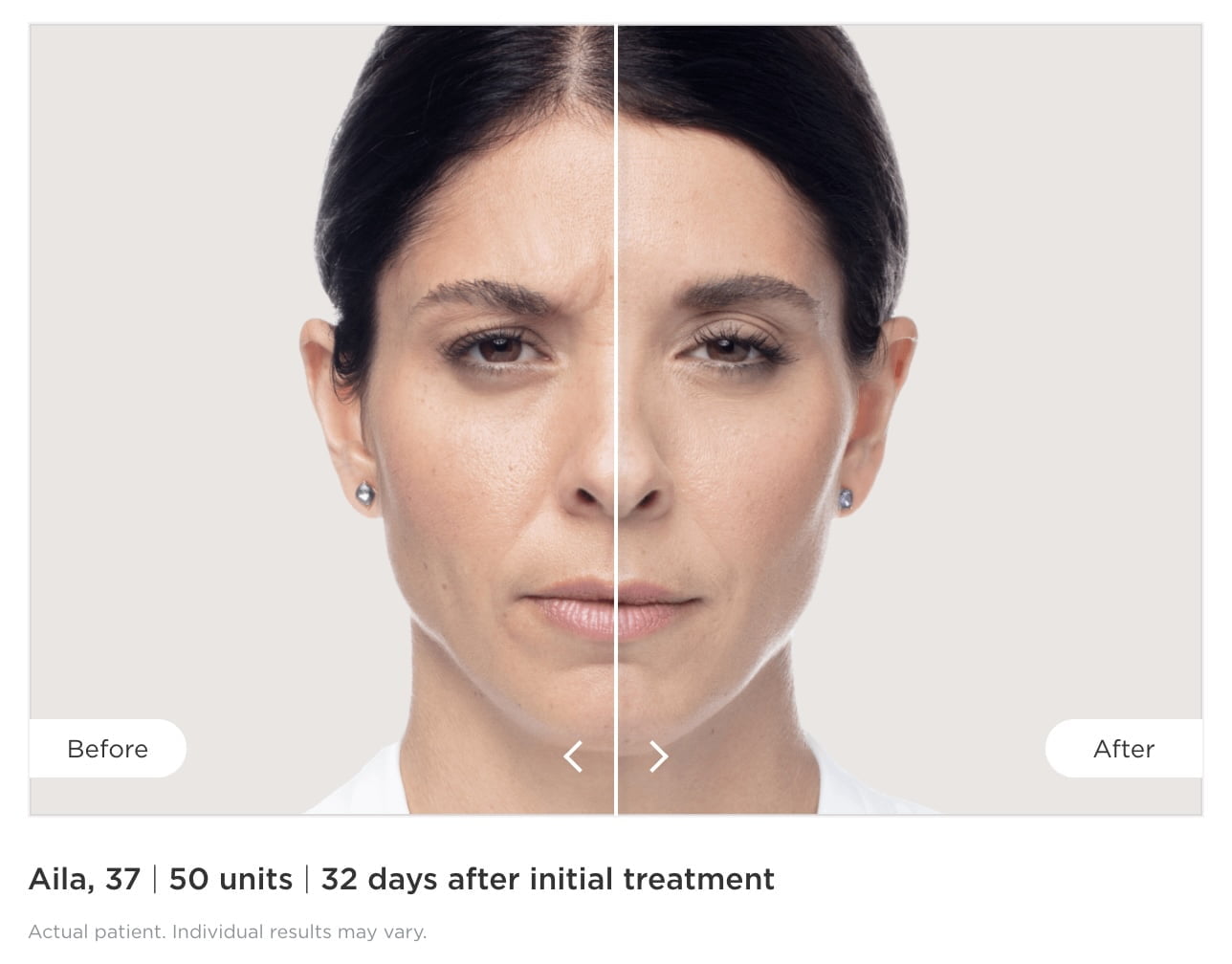The width and height of the screenshot is (1232, 964).
Task: Click "32 days after initial treatment" text
Action: [548, 879]
